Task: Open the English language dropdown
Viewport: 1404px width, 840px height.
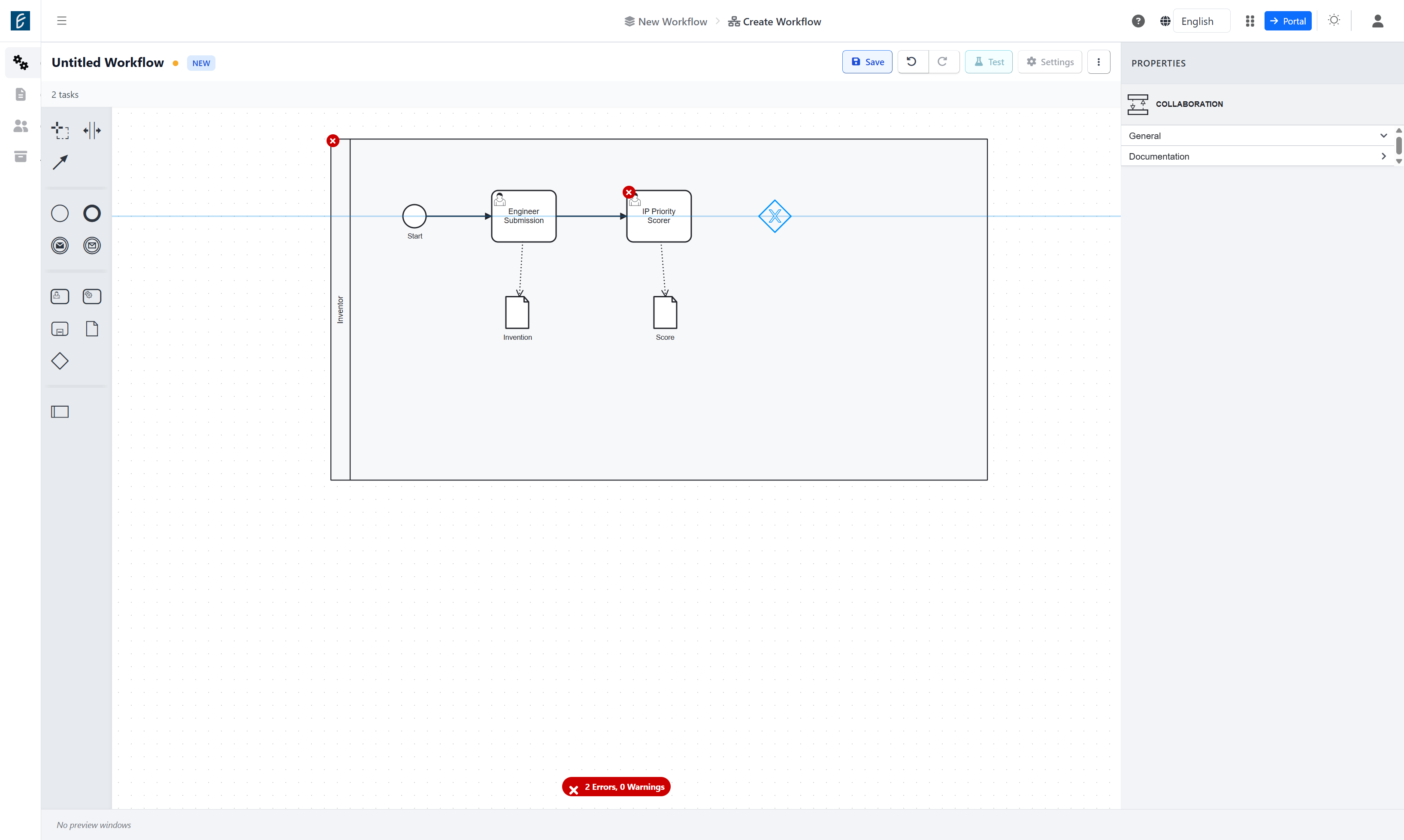Action: tap(1201, 21)
